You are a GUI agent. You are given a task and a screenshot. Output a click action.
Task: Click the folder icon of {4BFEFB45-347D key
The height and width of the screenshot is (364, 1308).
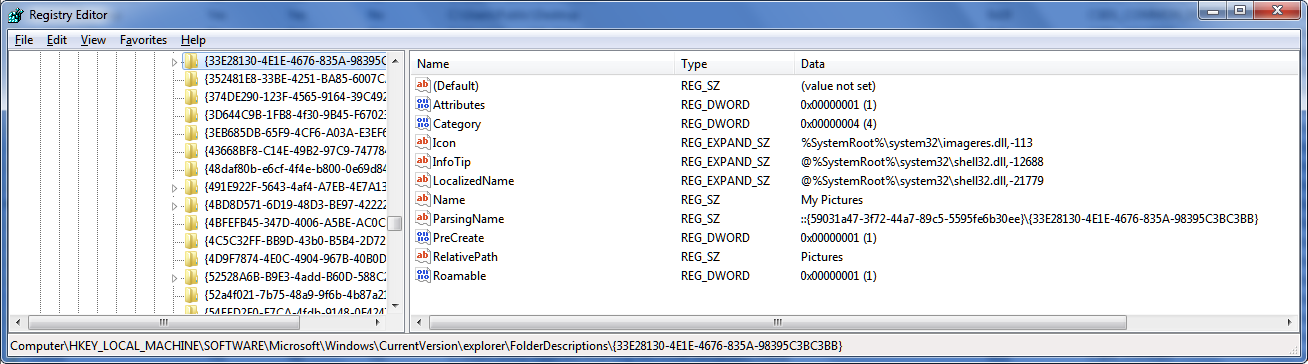(x=191, y=222)
